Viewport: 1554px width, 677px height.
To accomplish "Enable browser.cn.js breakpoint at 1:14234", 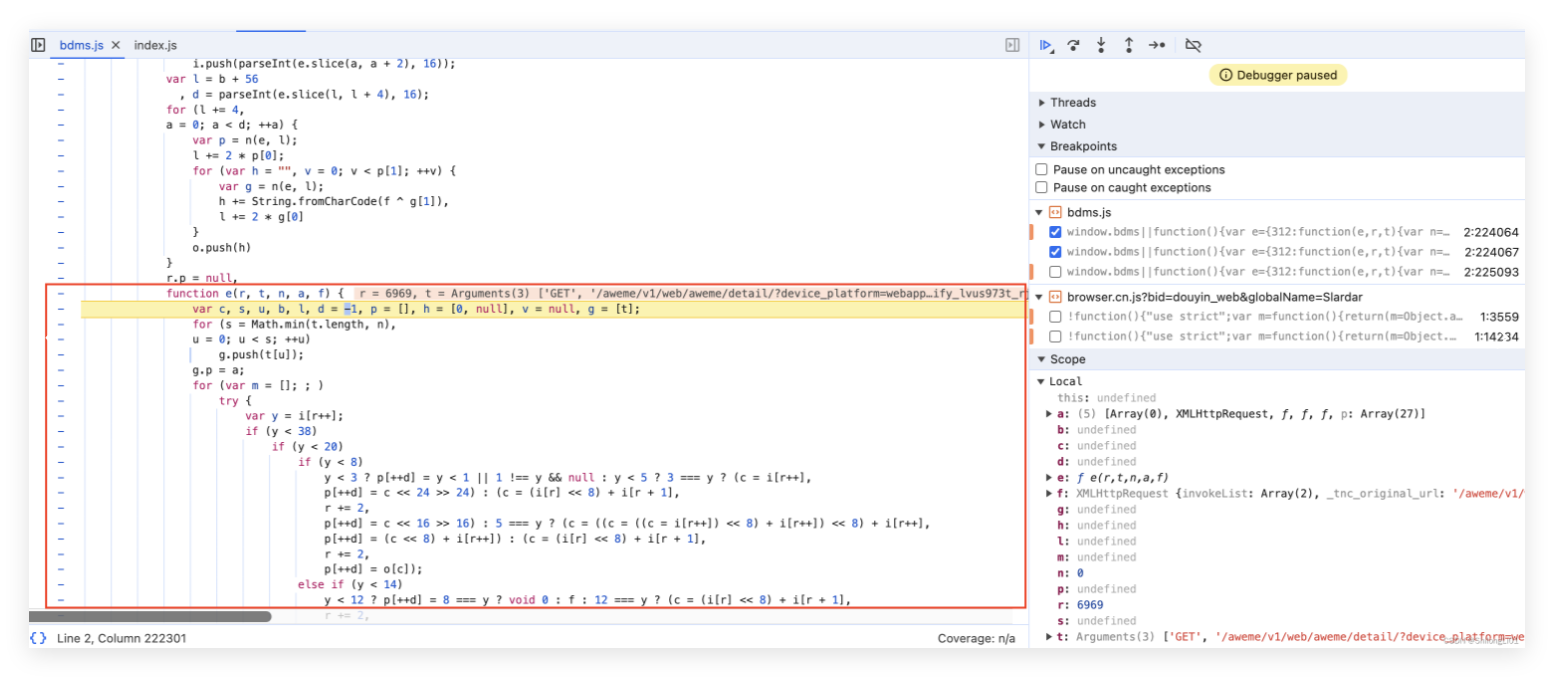I will (x=1055, y=337).
